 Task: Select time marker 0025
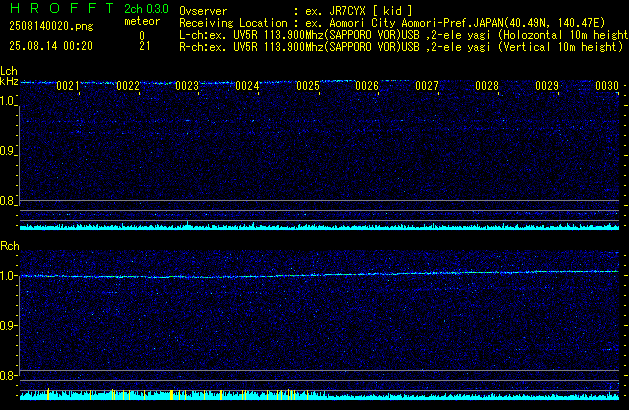(308, 86)
